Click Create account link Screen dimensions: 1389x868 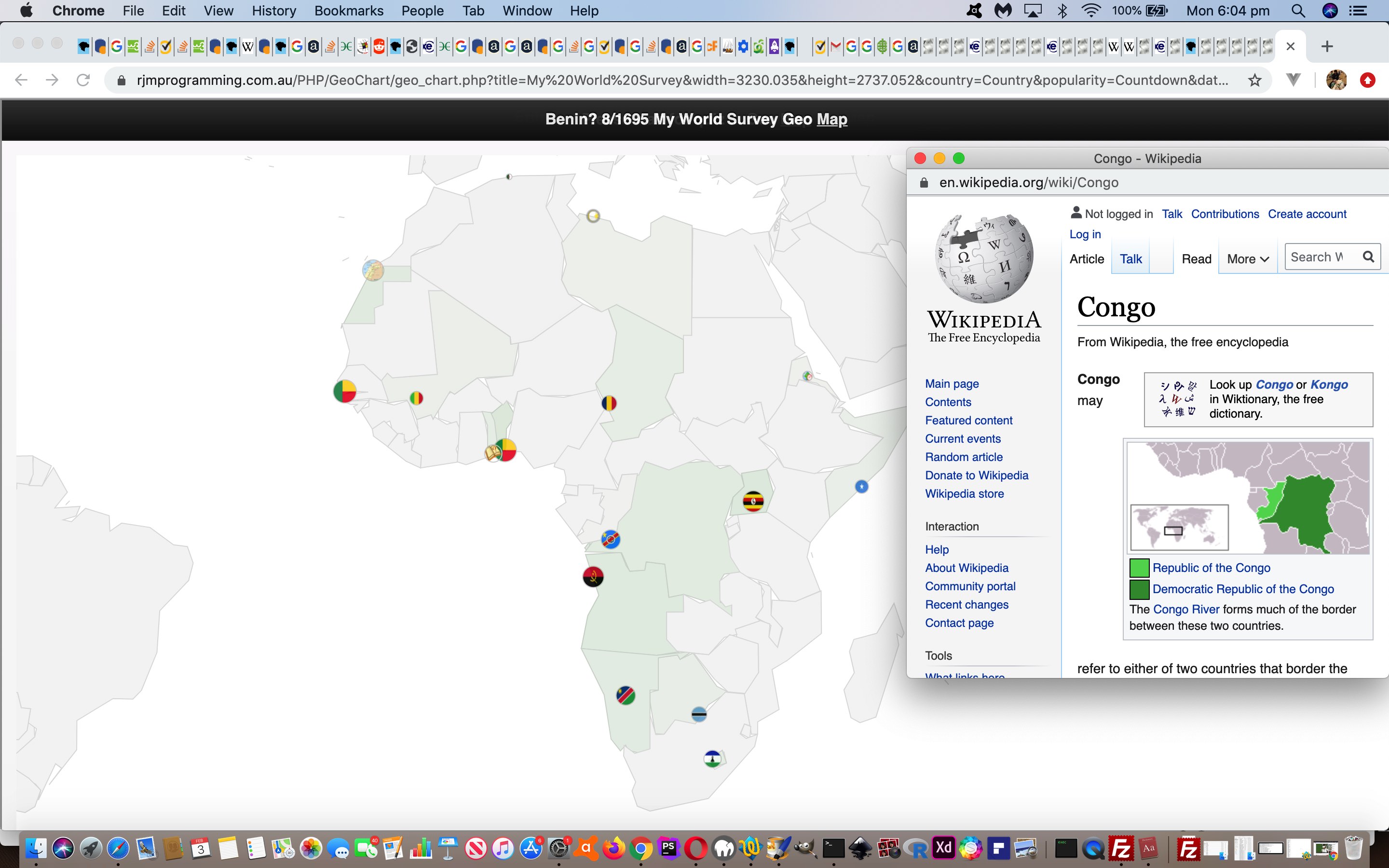coord(1307,214)
